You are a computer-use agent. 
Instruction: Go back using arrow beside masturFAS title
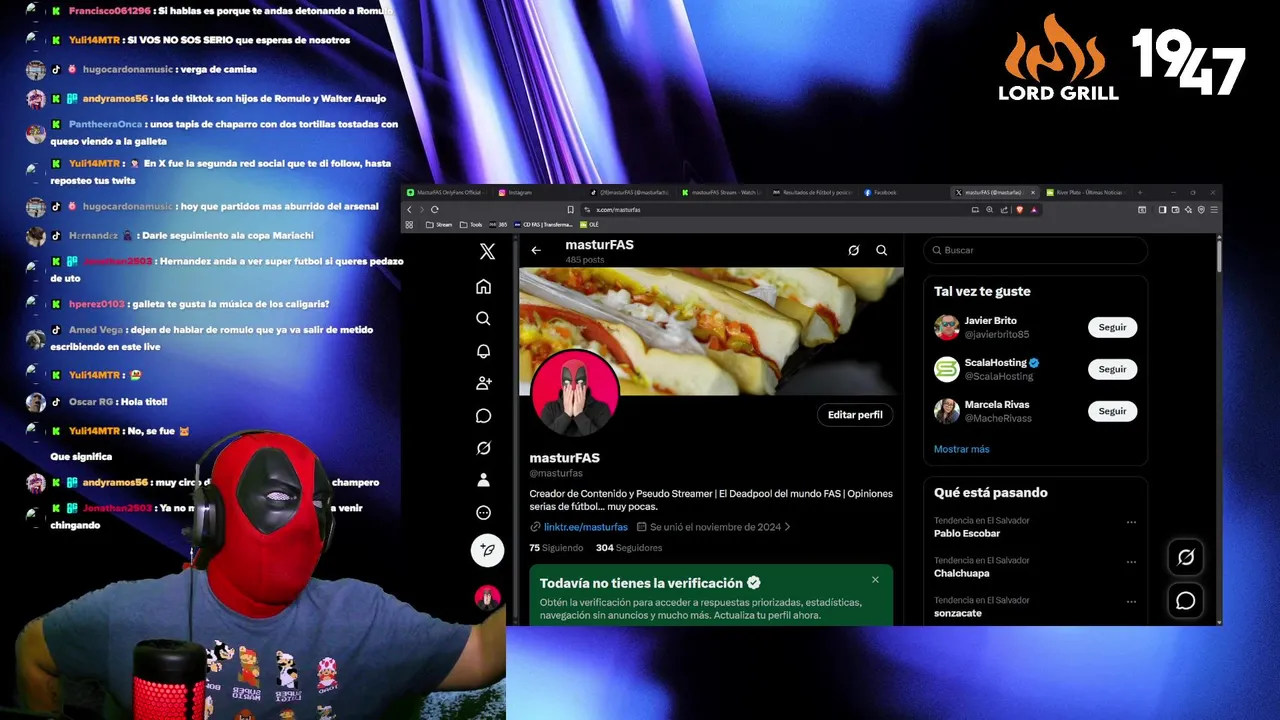pos(536,251)
